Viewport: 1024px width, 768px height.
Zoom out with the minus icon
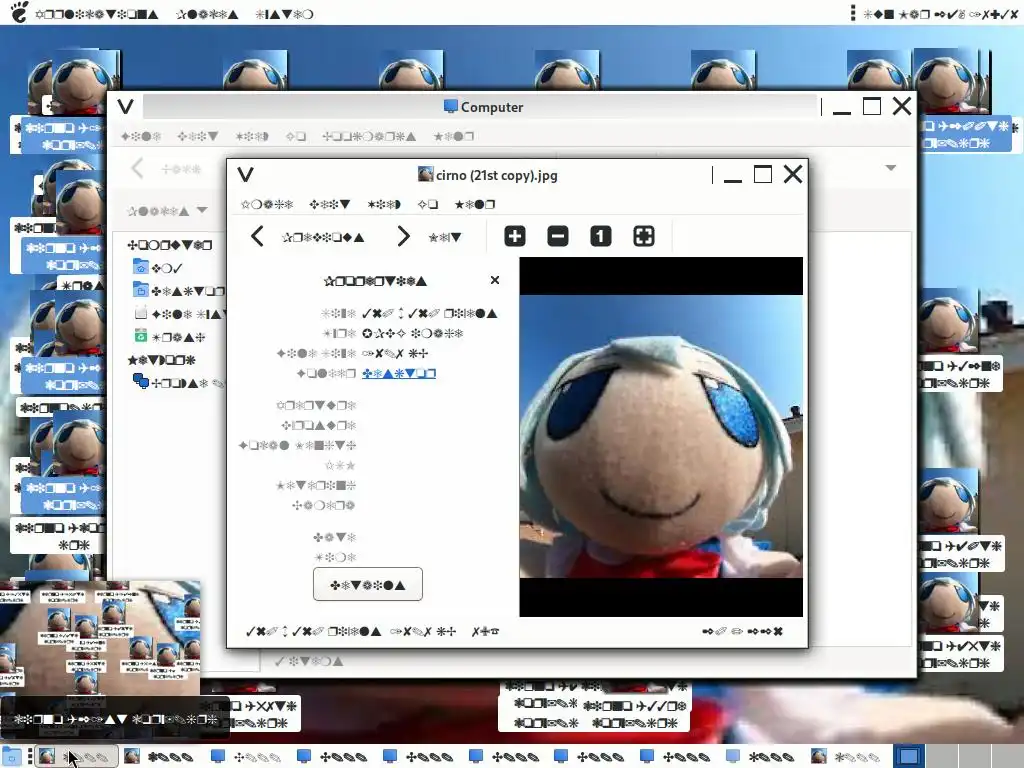[558, 236]
